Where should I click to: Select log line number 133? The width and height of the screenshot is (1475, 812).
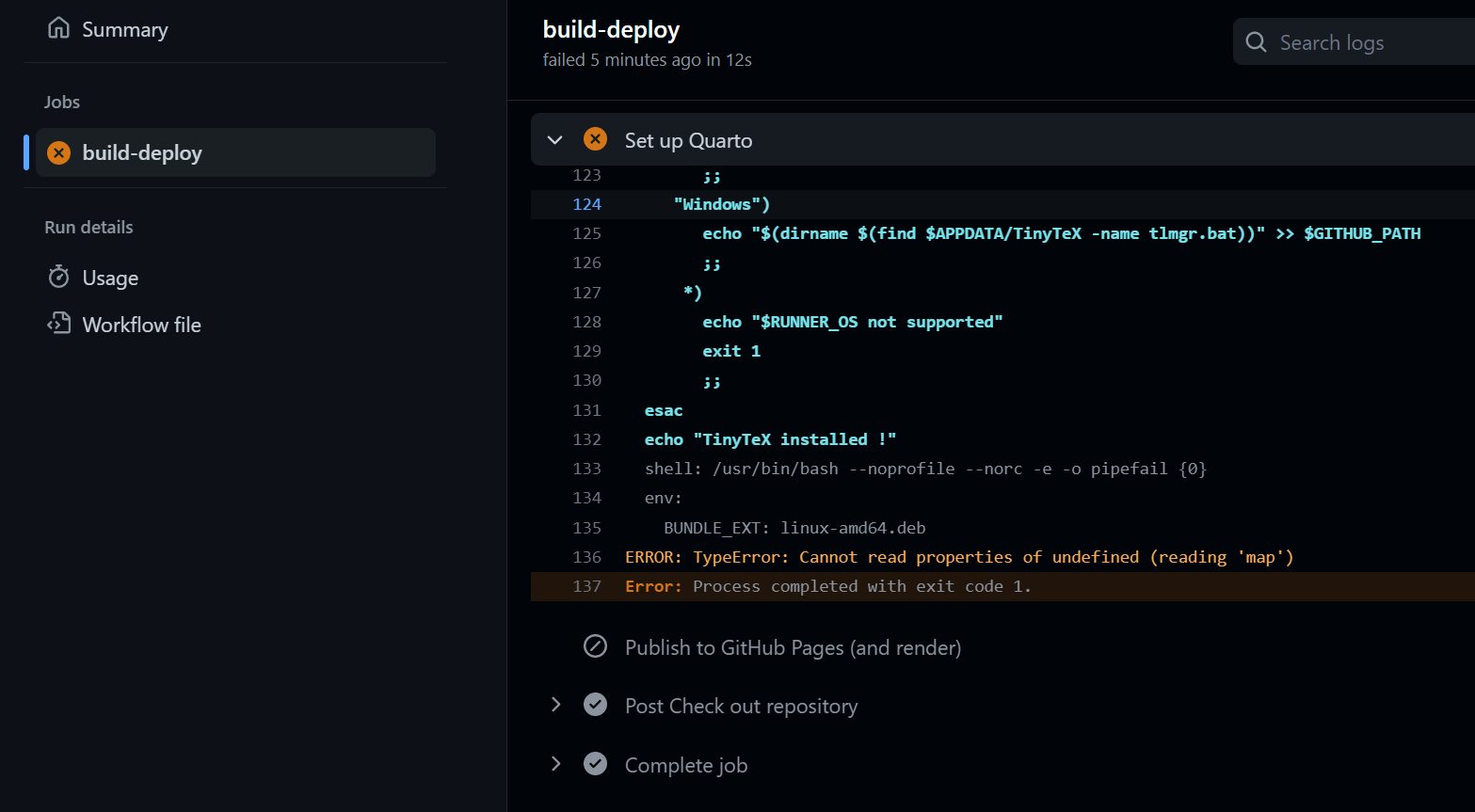tap(586, 469)
